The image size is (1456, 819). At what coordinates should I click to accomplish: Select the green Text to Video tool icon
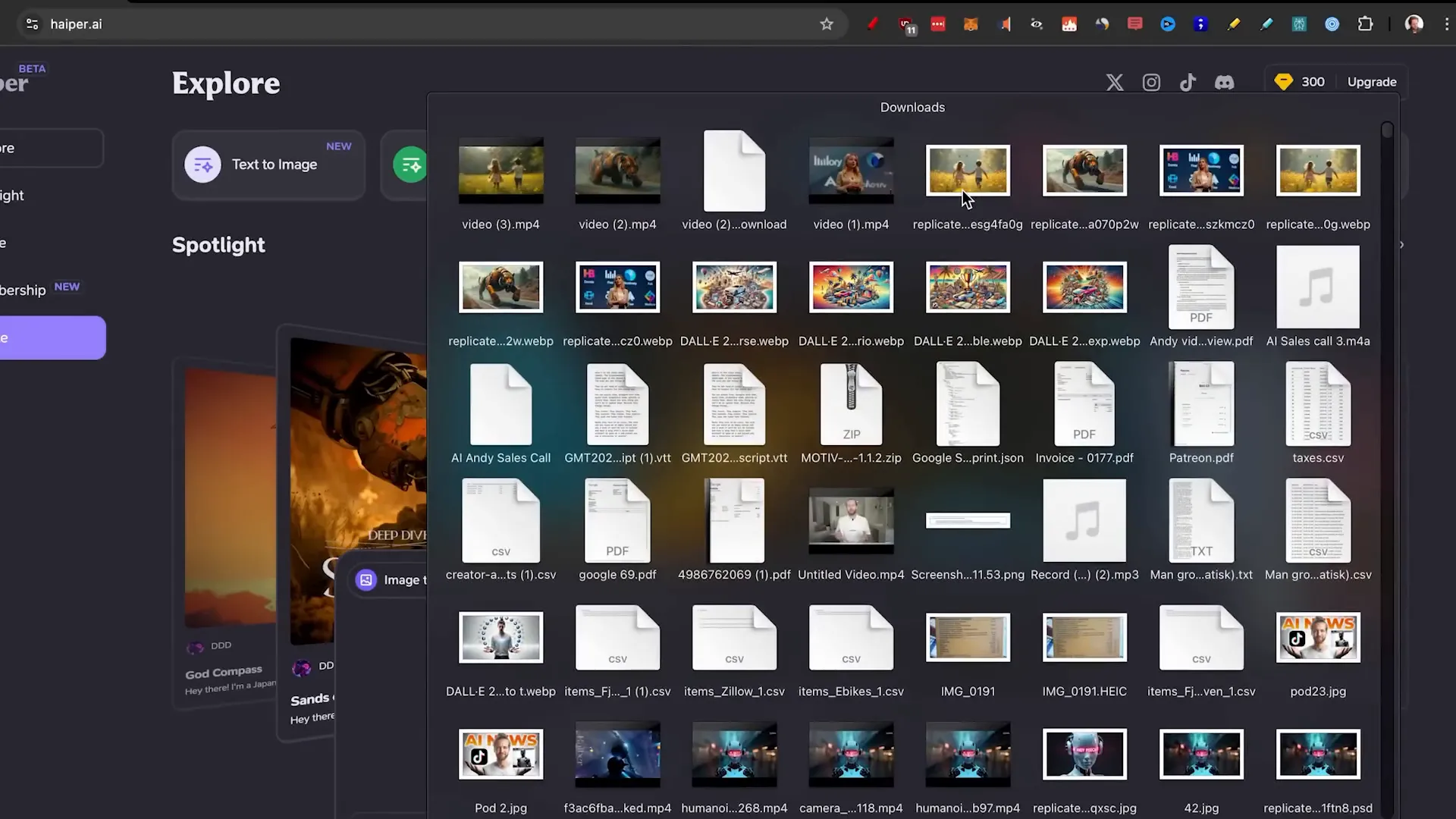point(410,164)
